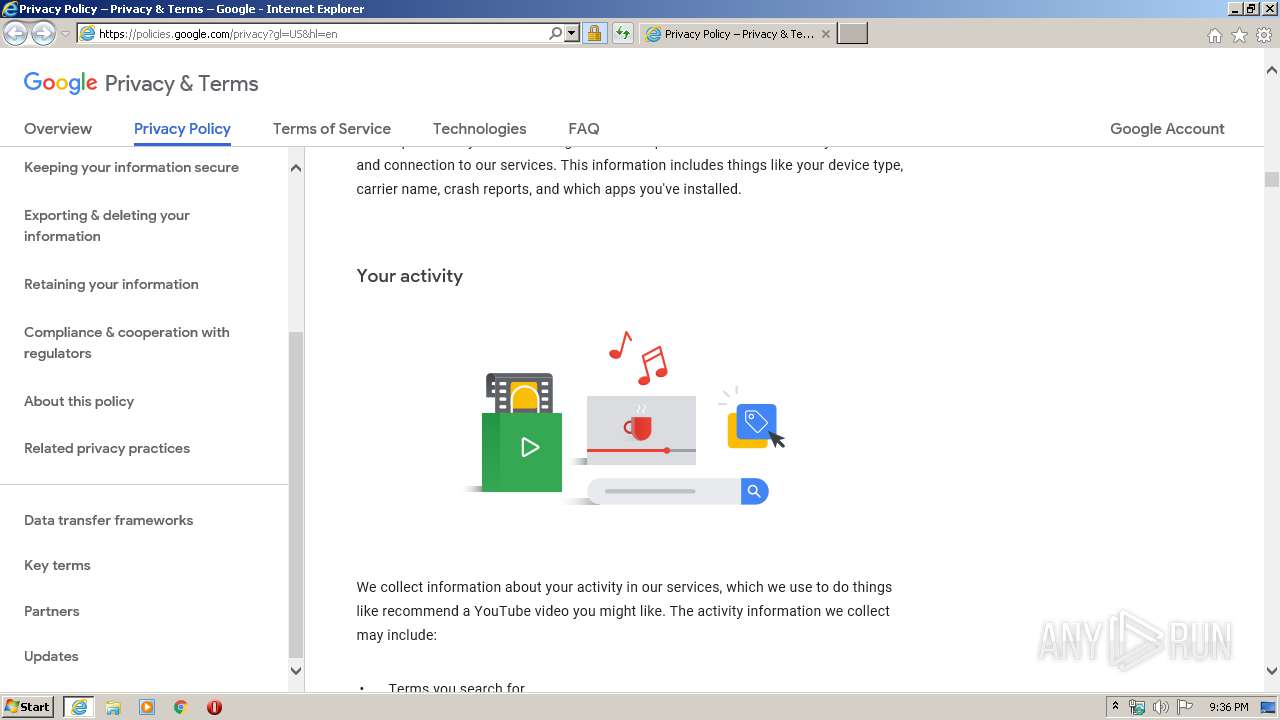1280x720 pixels.
Task: Open the Privacy Policy tab
Action: [x=182, y=129]
